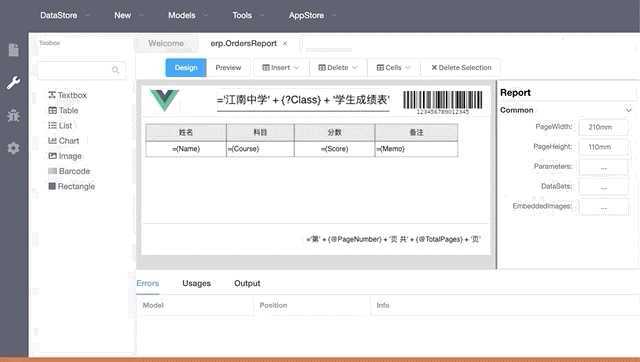640x362 pixels.
Task: Switch to Preview mode
Action: [228, 68]
